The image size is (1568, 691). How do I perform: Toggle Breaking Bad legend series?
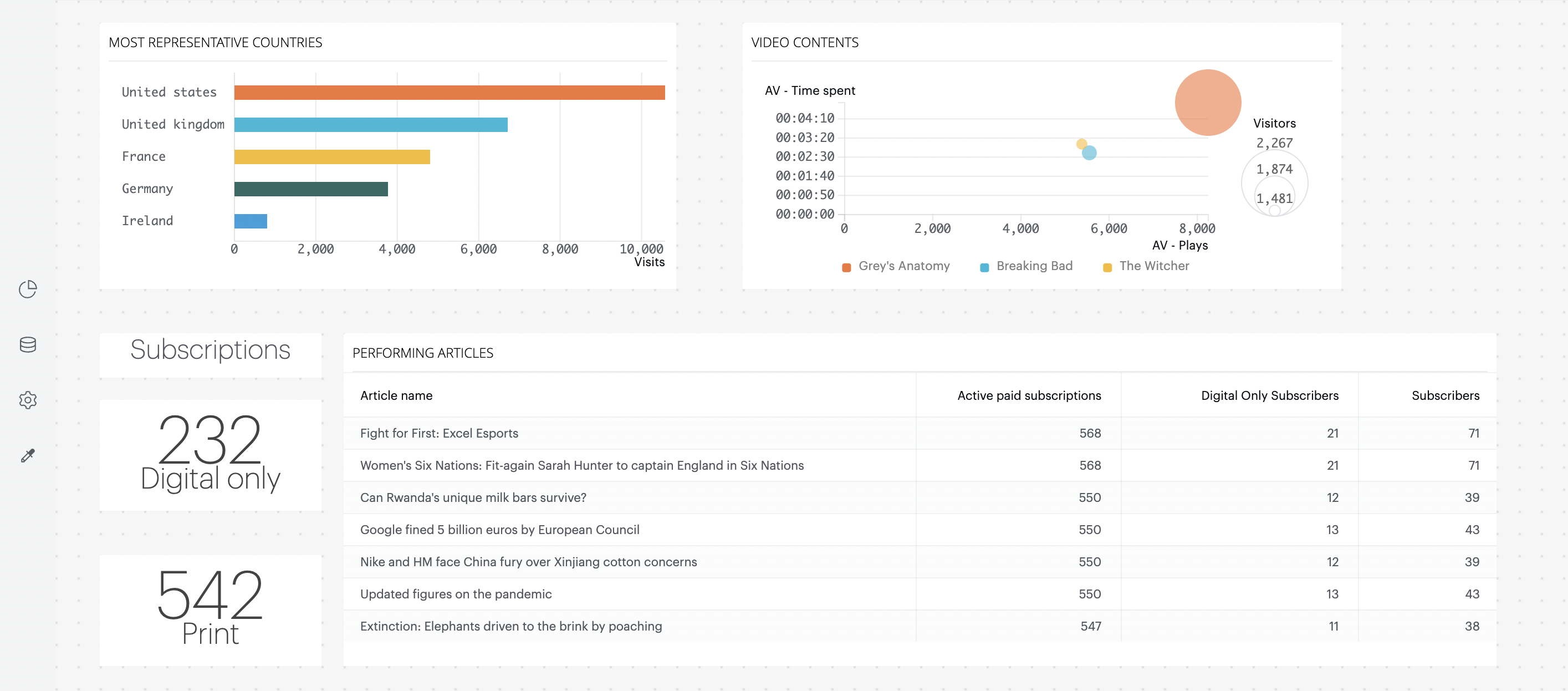click(1026, 267)
